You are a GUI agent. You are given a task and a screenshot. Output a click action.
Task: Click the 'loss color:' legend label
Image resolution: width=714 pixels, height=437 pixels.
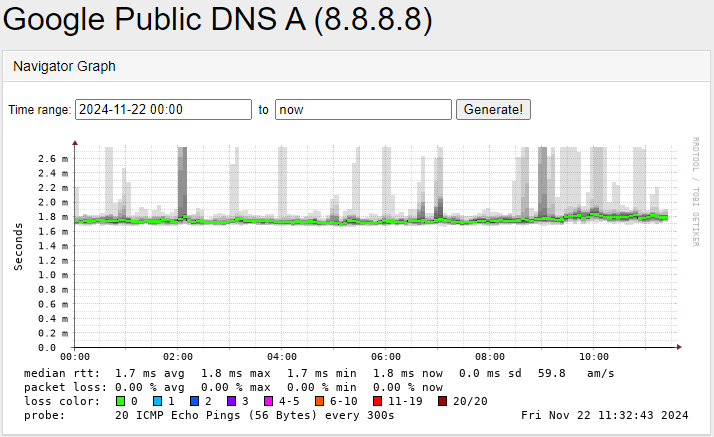point(62,401)
